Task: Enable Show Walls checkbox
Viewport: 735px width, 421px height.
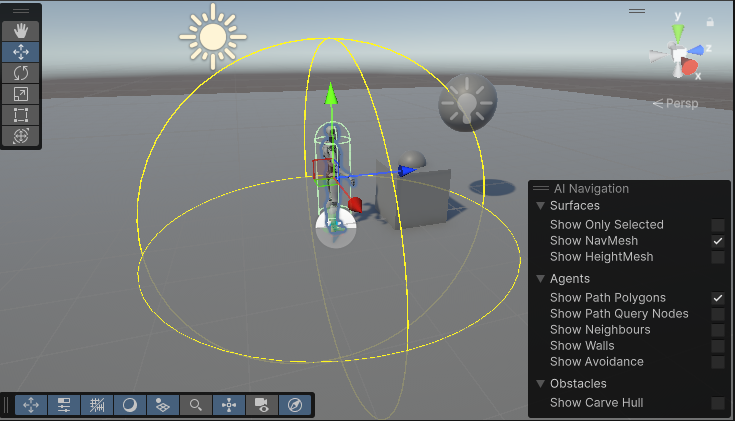Action: 718,346
